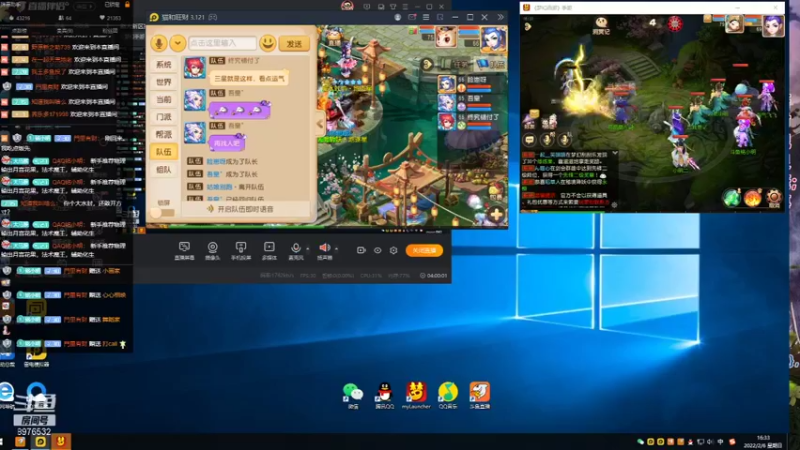
Task: Click the phone screen-cast icon in stream toolbar
Action: (241, 251)
